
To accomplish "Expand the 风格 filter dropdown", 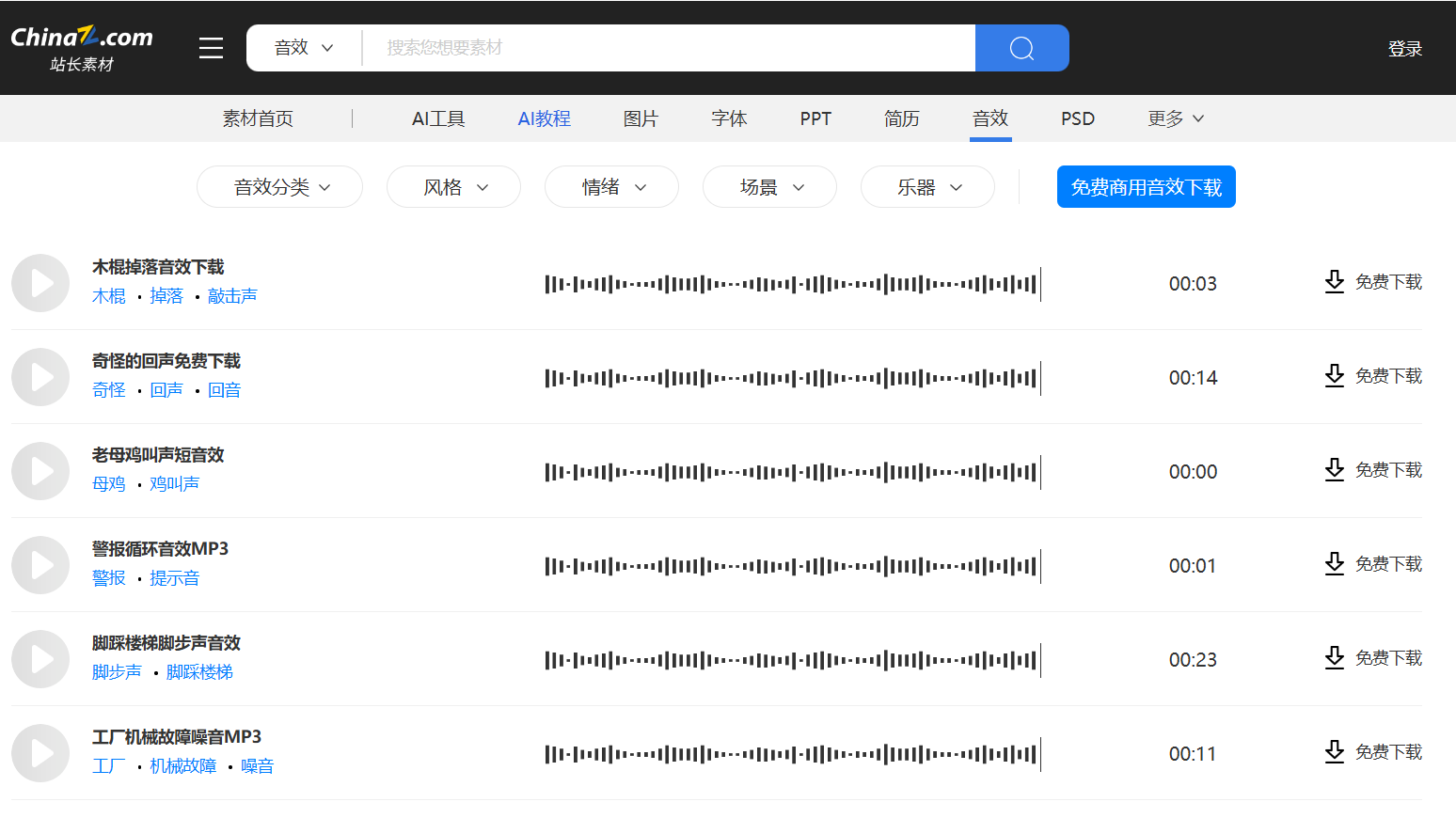I will [453, 187].
